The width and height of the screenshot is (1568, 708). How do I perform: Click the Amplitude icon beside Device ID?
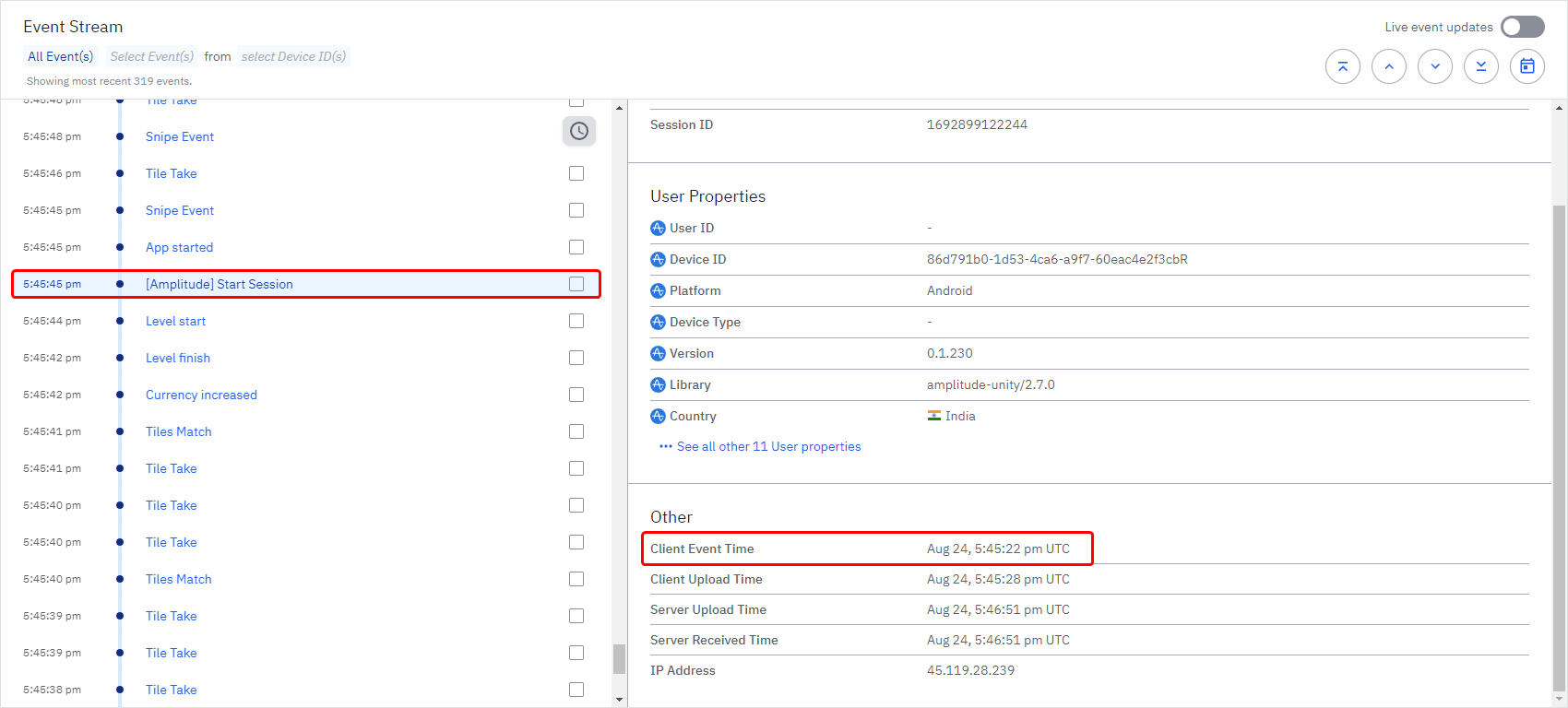(x=658, y=259)
